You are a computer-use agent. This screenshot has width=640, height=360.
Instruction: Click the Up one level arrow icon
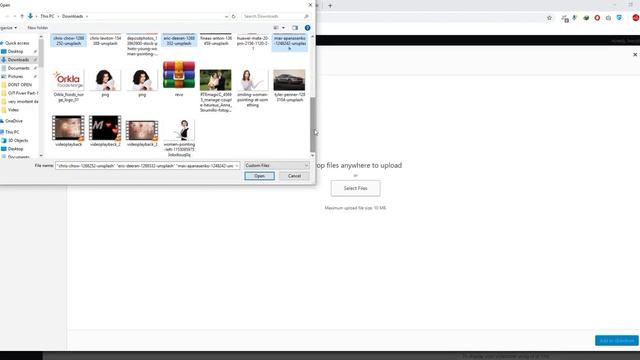[22, 16]
